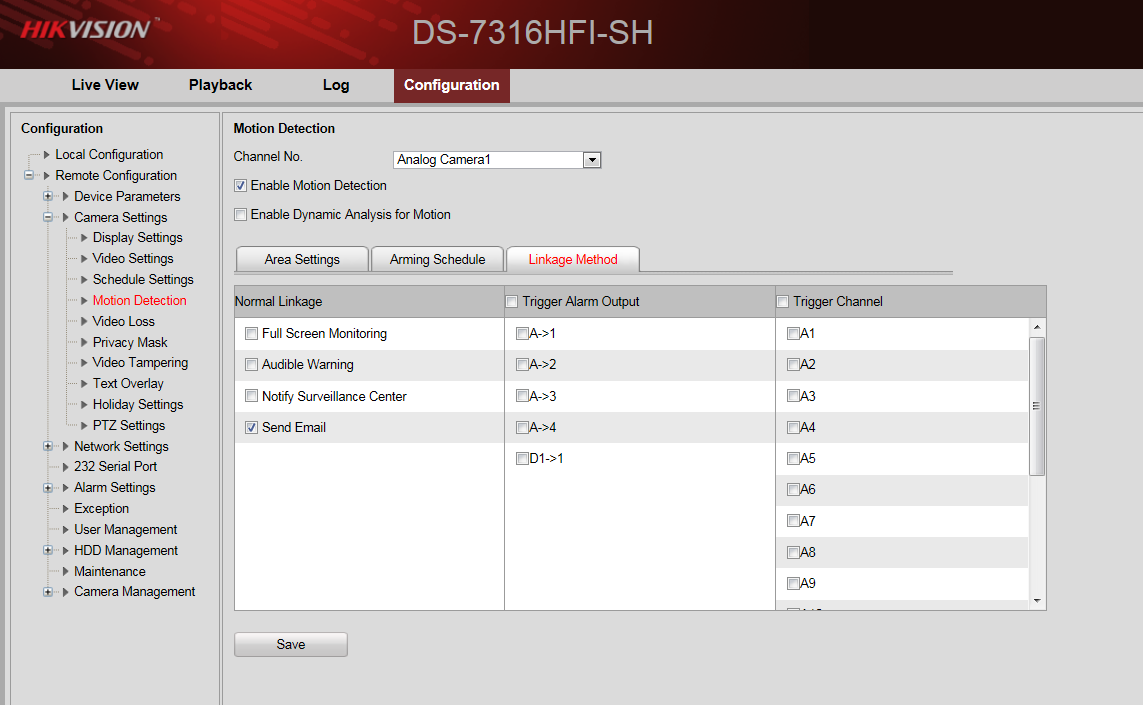The image size is (1143, 705).
Task: Open PTZ Settings
Action: tap(128, 426)
